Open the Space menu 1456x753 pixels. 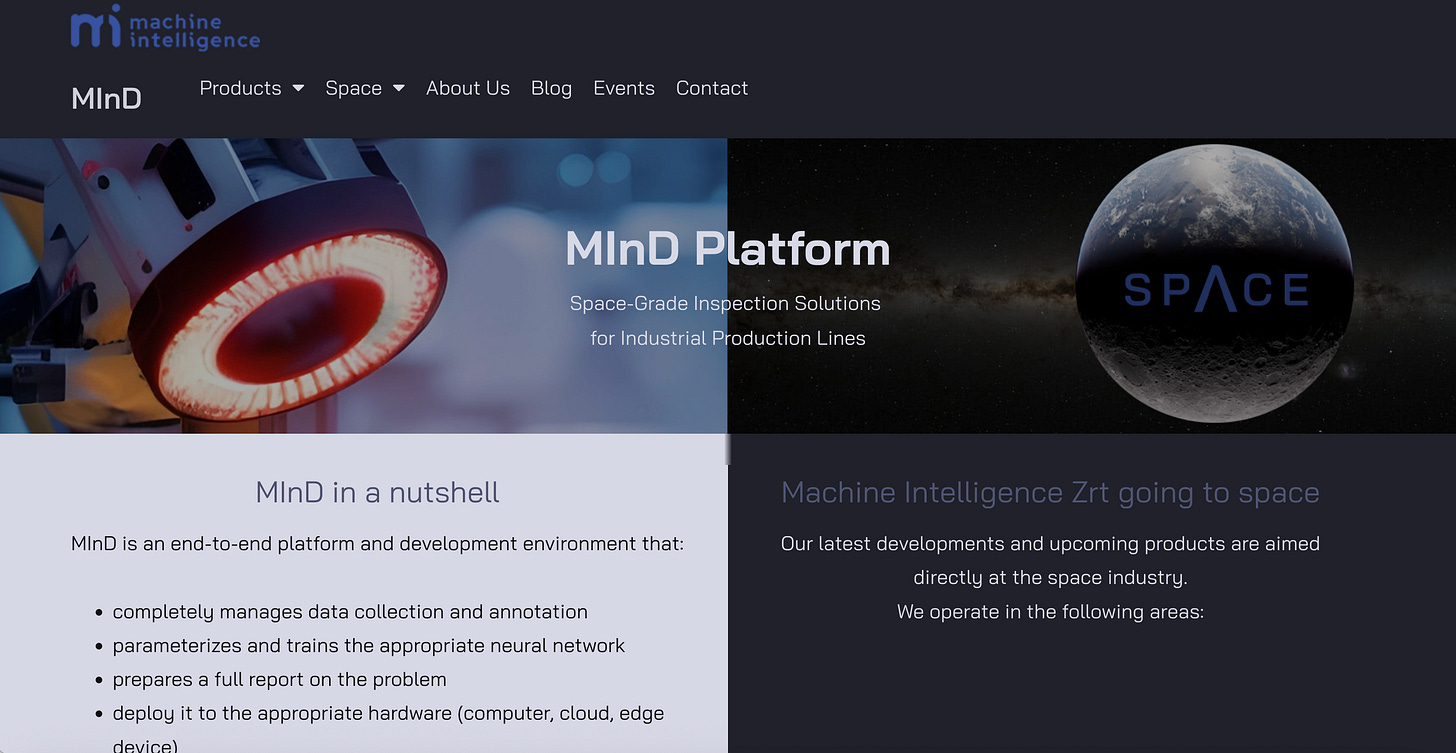353,88
